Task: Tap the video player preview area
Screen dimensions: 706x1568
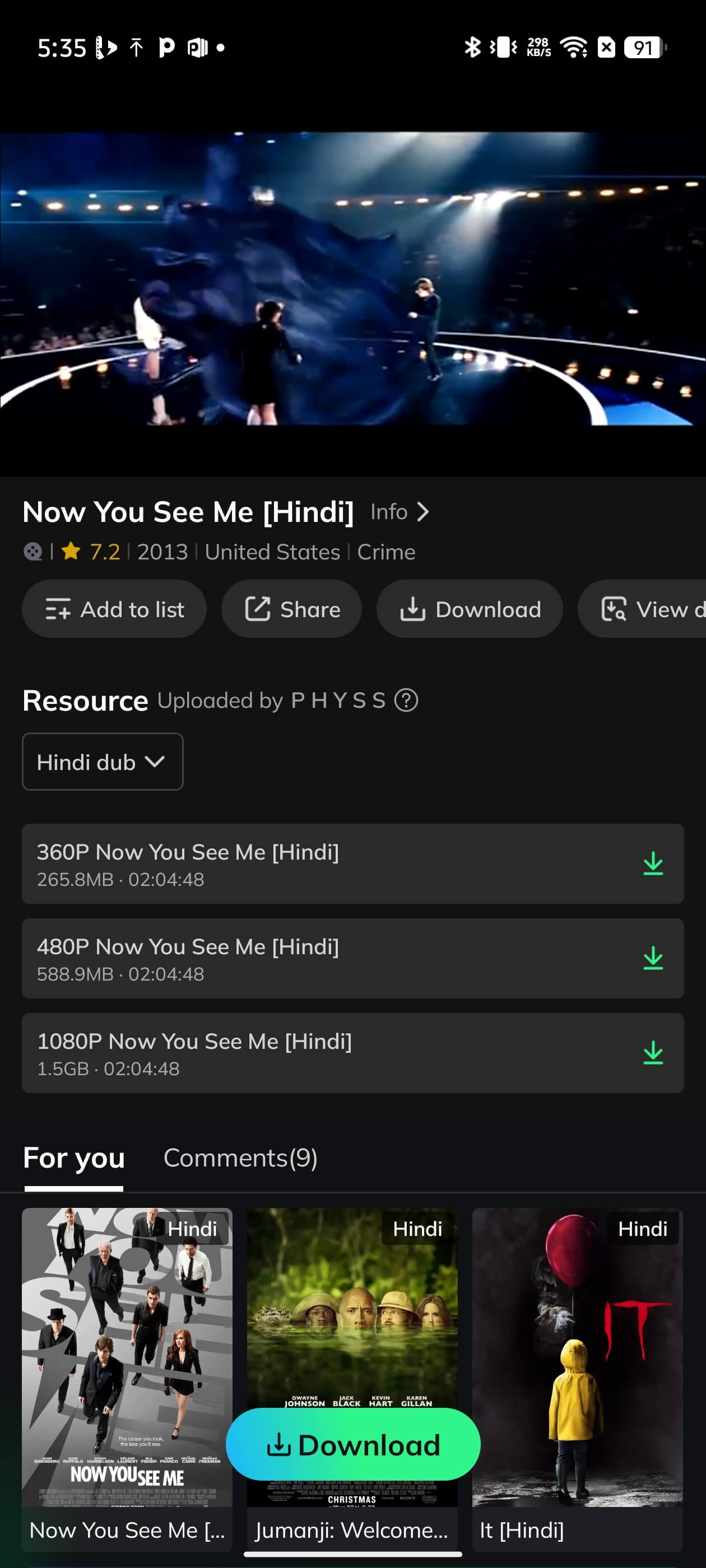Action: [352, 279]
